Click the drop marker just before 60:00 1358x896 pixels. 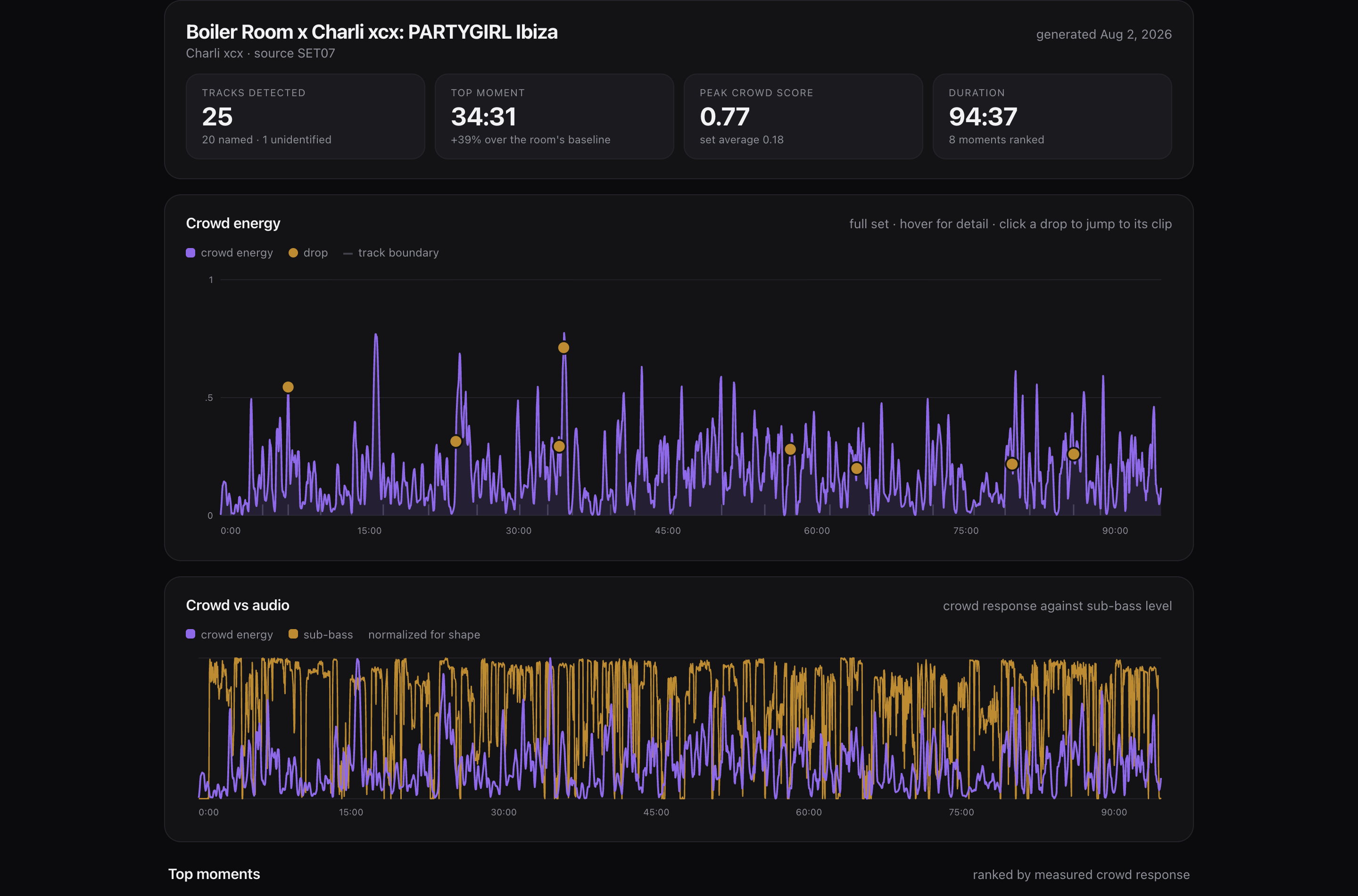point(790,449)
